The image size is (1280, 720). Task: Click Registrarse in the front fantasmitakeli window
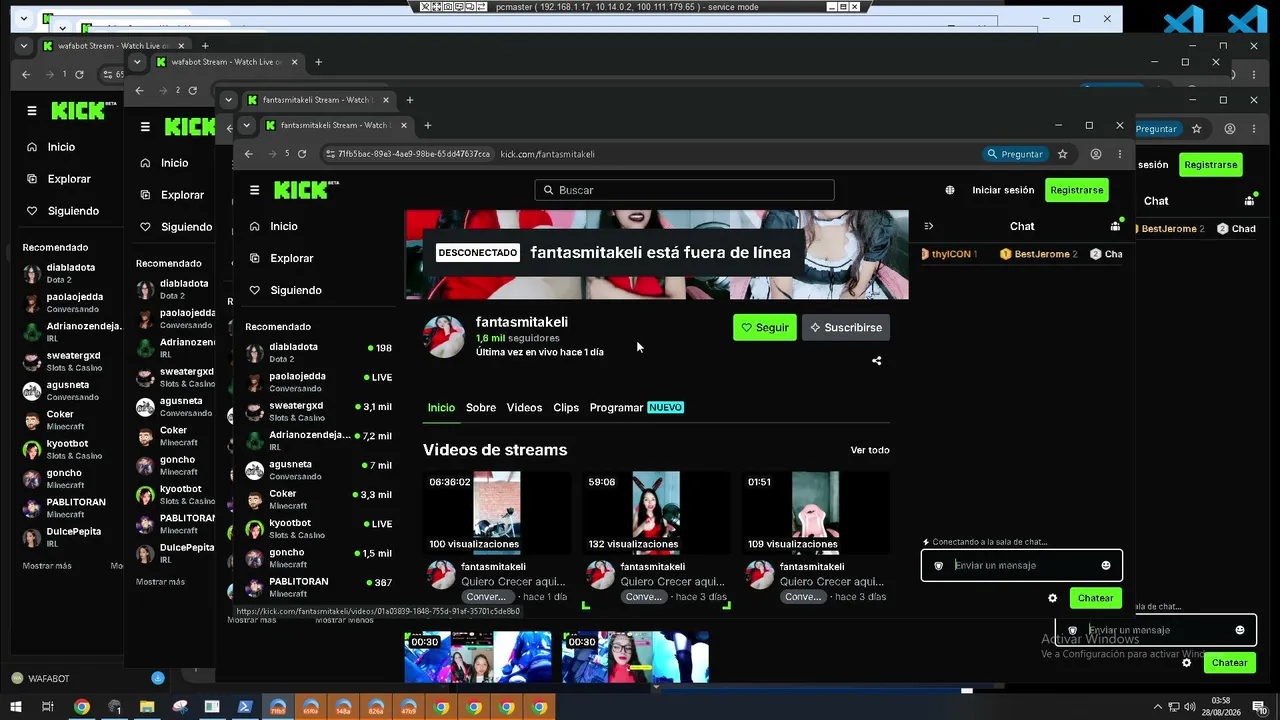[1077, 190]
